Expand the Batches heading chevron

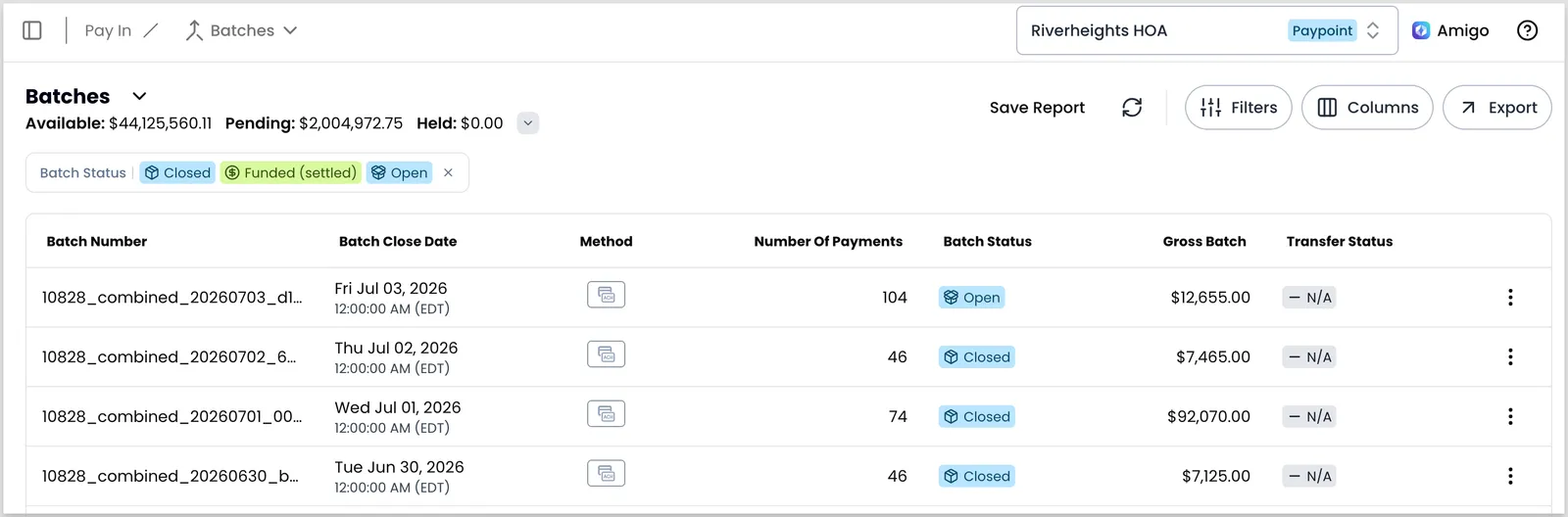click(139, 96)
